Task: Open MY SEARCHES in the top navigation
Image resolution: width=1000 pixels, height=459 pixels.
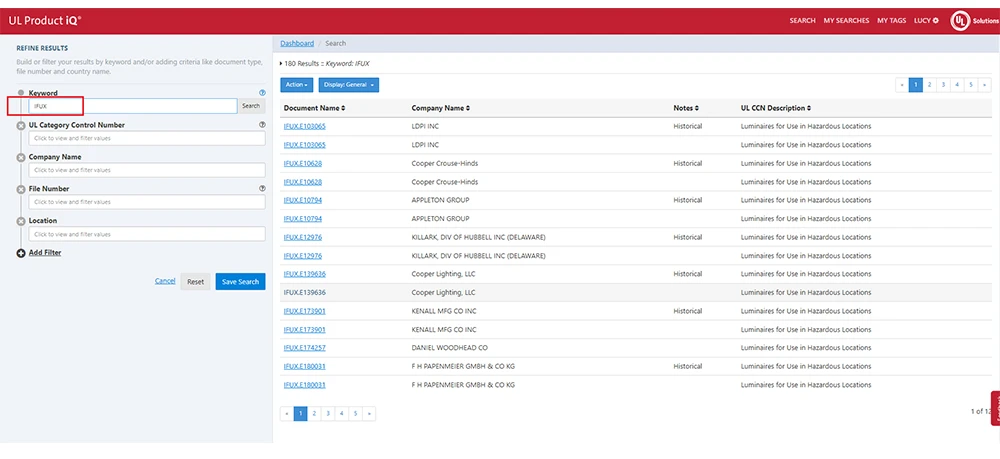Action: (846, 20)
